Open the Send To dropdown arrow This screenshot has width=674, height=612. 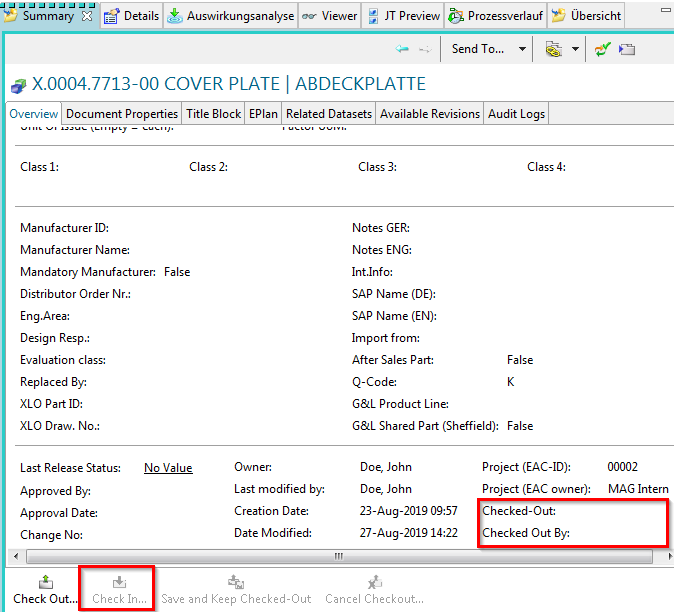(522, 49)
